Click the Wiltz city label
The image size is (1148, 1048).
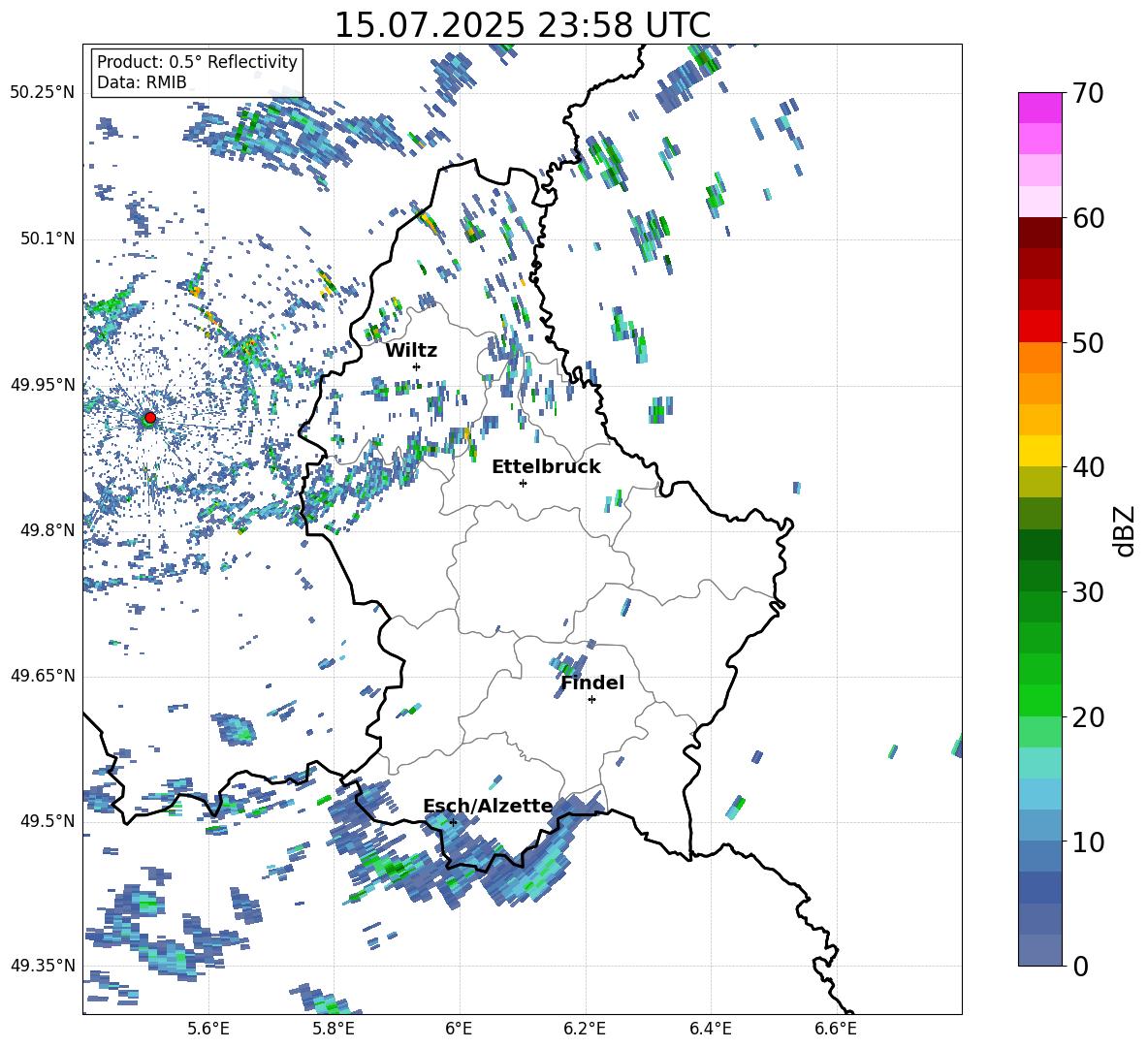coord(411,350)
